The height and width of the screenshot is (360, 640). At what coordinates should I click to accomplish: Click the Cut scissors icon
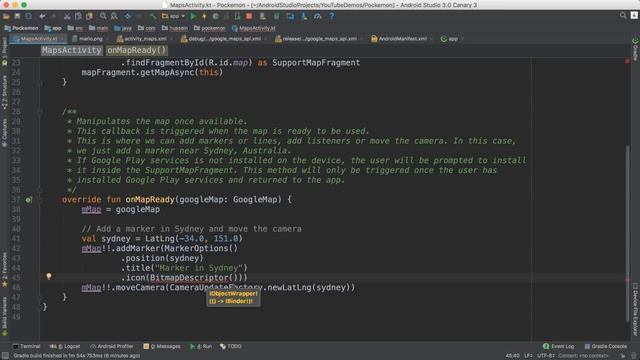coord(67,16)
